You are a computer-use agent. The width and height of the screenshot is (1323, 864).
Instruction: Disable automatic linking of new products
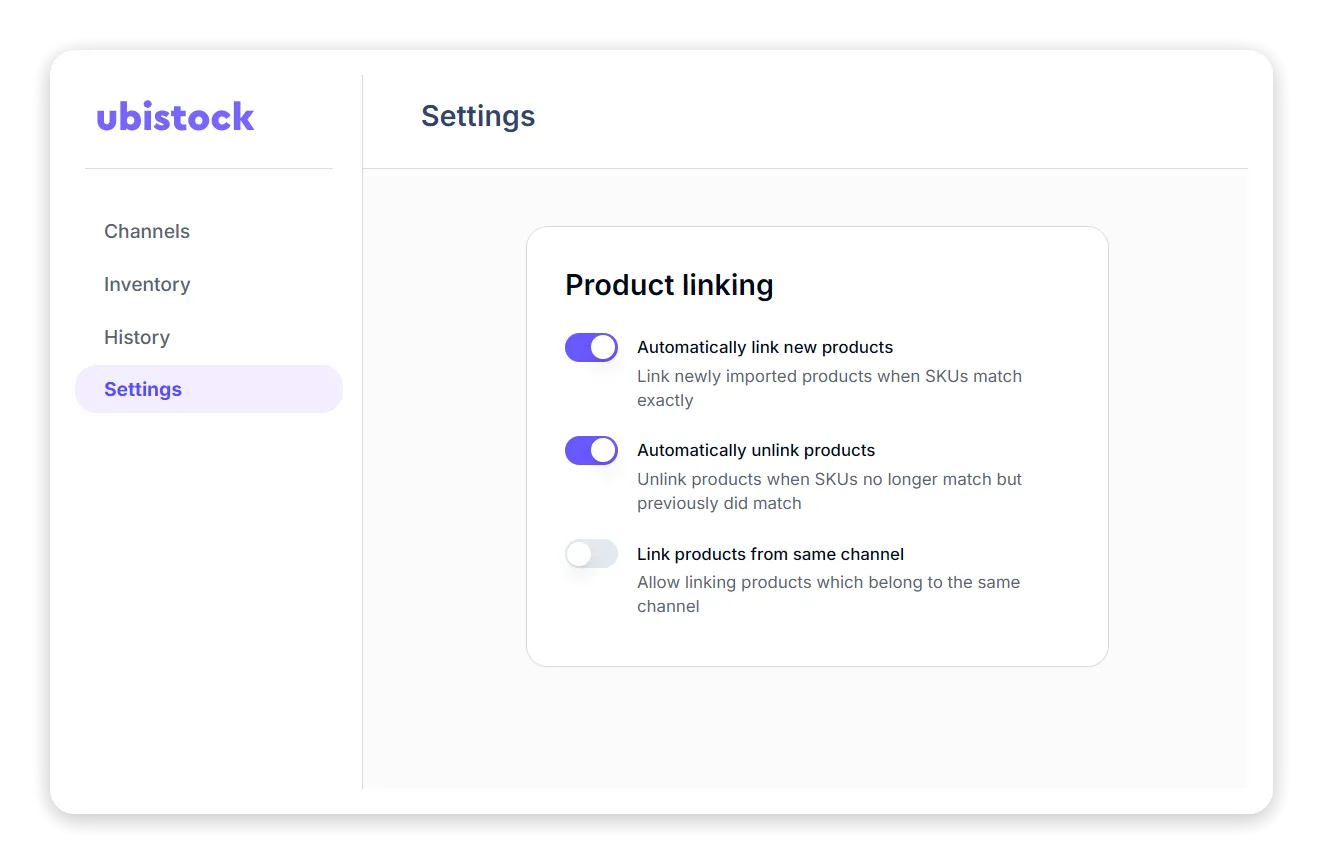(591, 347)
